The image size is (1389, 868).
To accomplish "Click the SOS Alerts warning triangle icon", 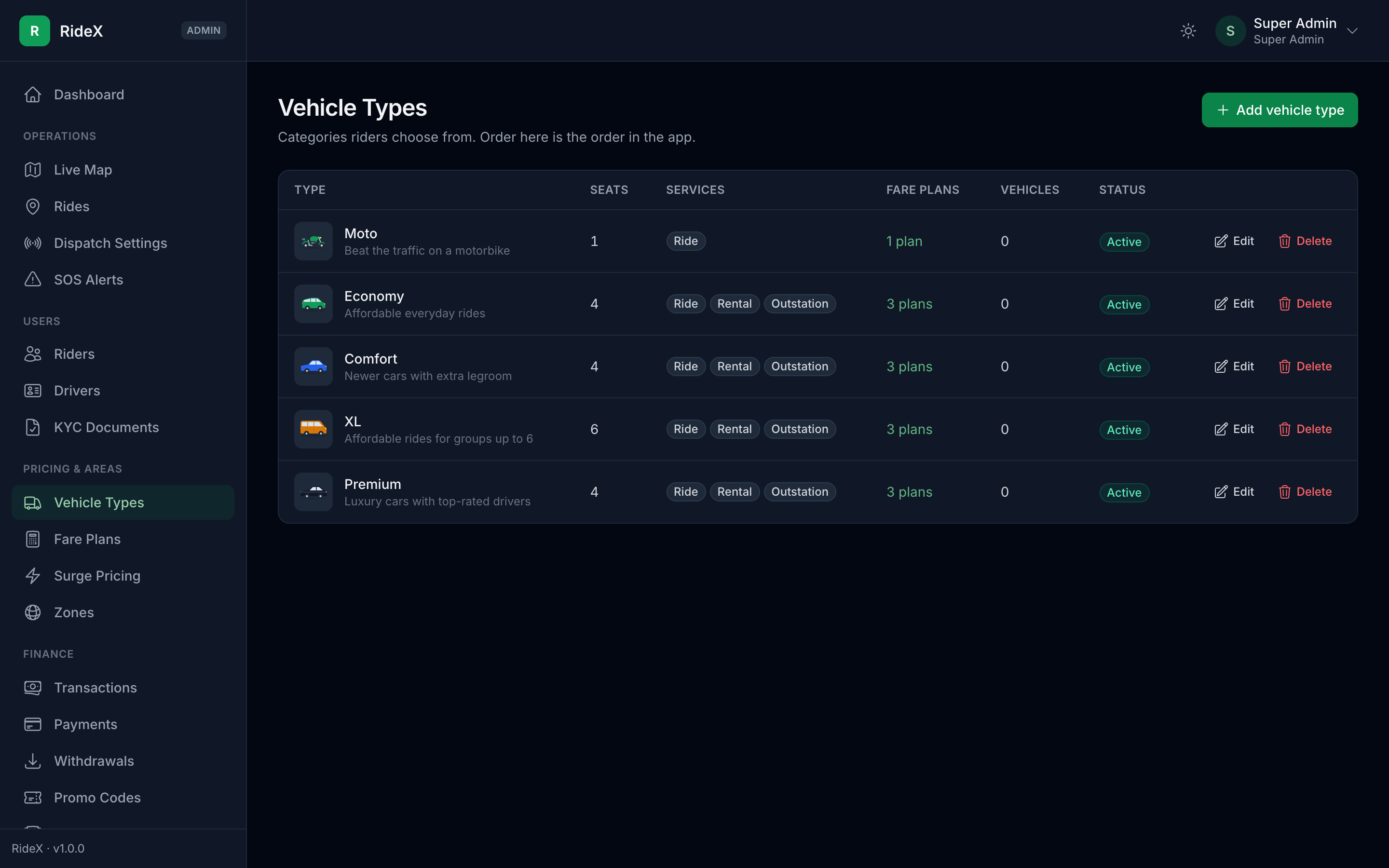I will point(33,280).
